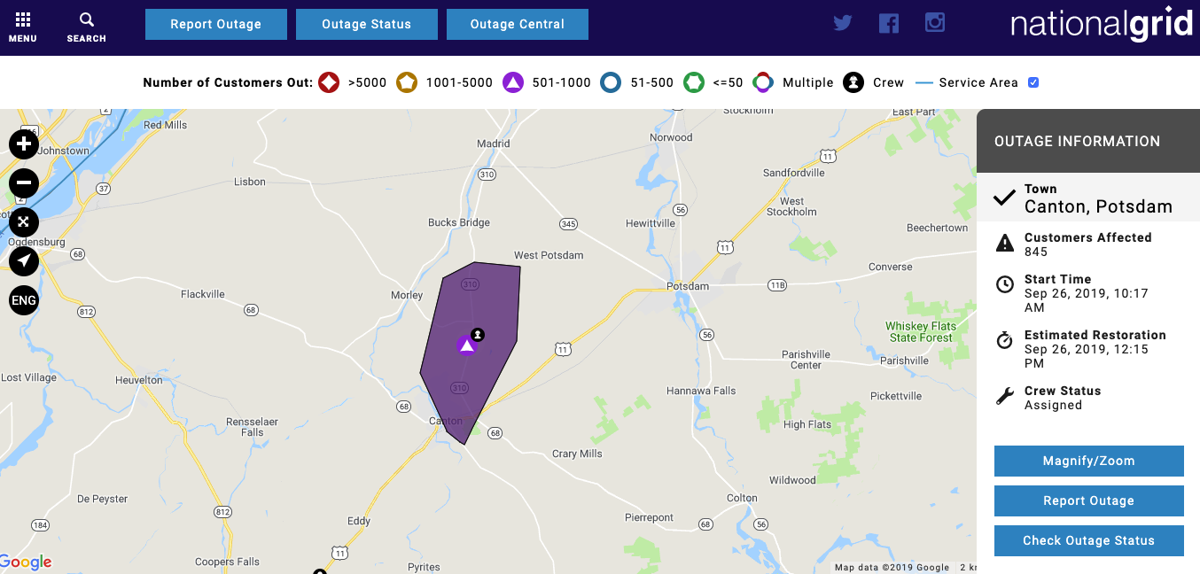The height and width of the screenshot is (574, 1200).
Task: Toggle the Service Area checkbox
Action: click(x=1034, y=82)
